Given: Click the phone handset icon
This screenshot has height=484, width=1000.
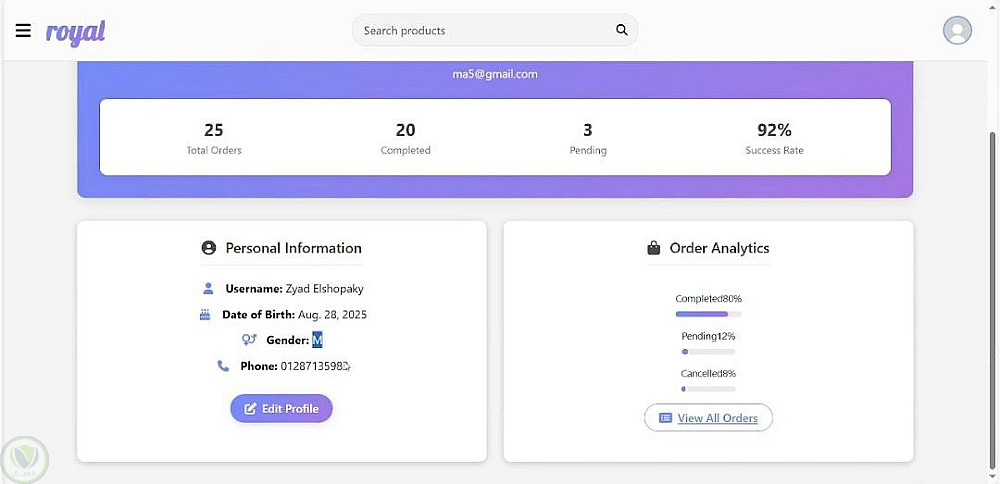Looking at the screenshot, I should coord(223,366).
